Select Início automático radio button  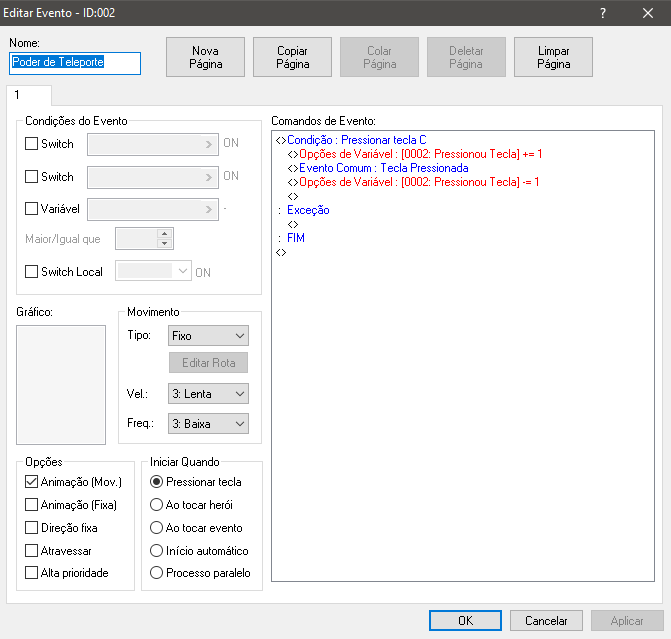click(157, 550)
